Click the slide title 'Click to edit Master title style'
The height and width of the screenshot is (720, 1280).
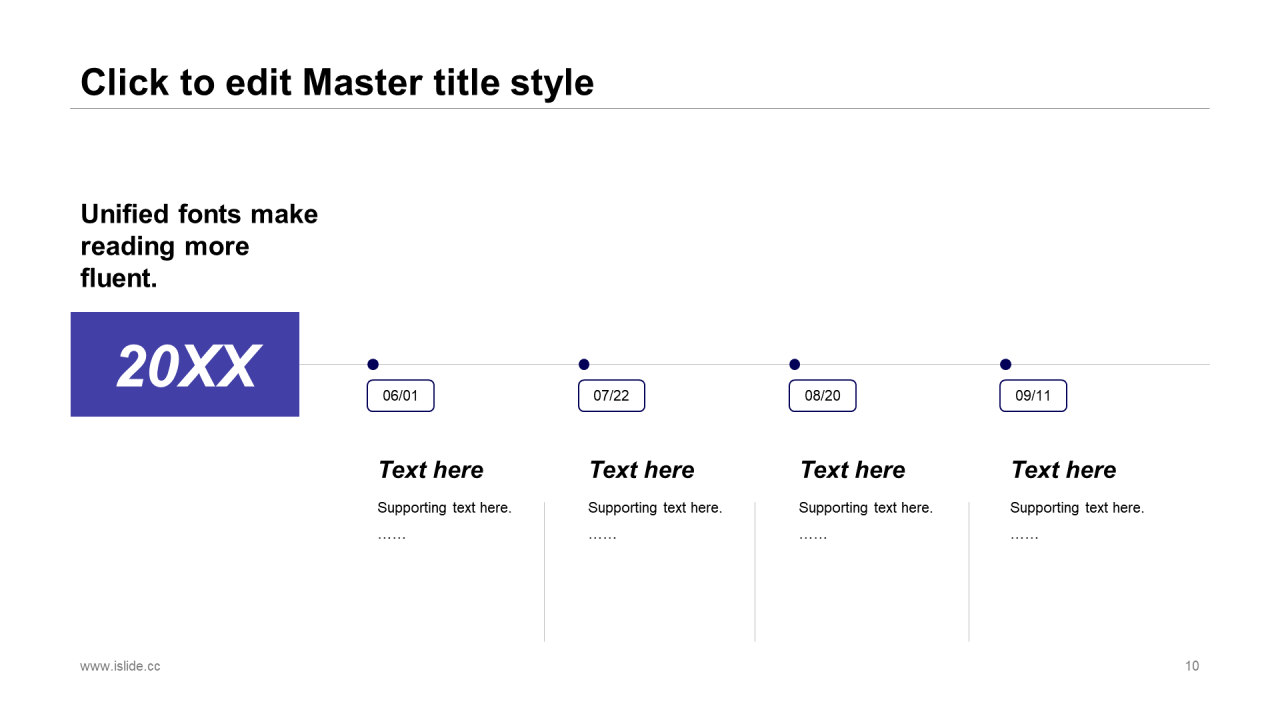click(337, 82)
